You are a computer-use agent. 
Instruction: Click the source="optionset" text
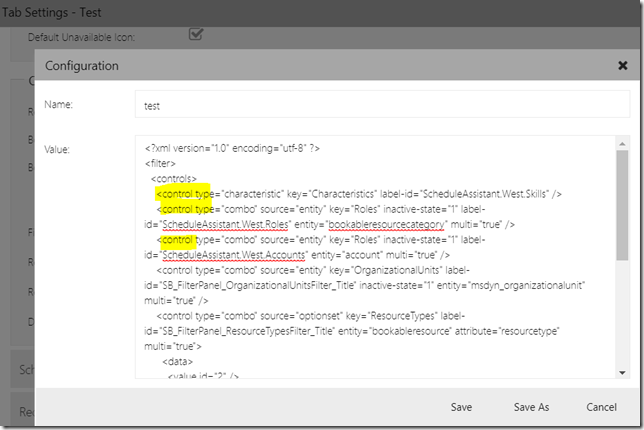[301, 316]
